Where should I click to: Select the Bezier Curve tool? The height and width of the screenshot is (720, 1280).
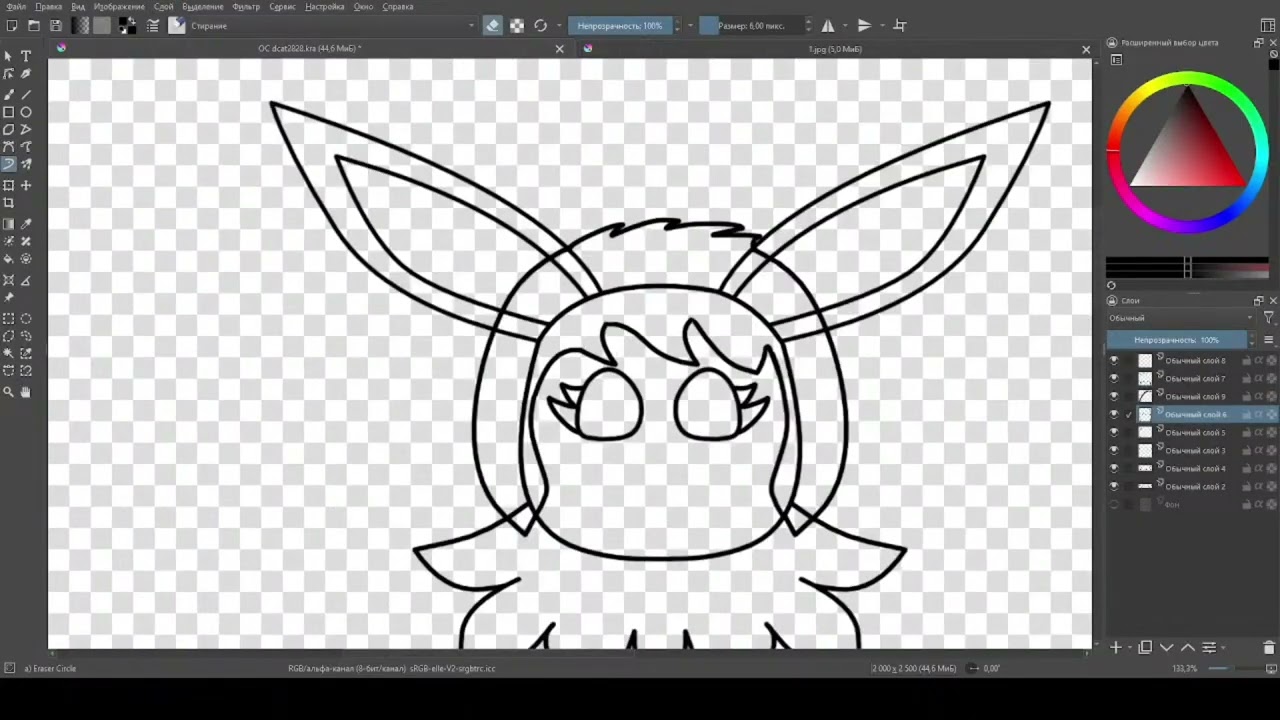[x=9, y=147]
